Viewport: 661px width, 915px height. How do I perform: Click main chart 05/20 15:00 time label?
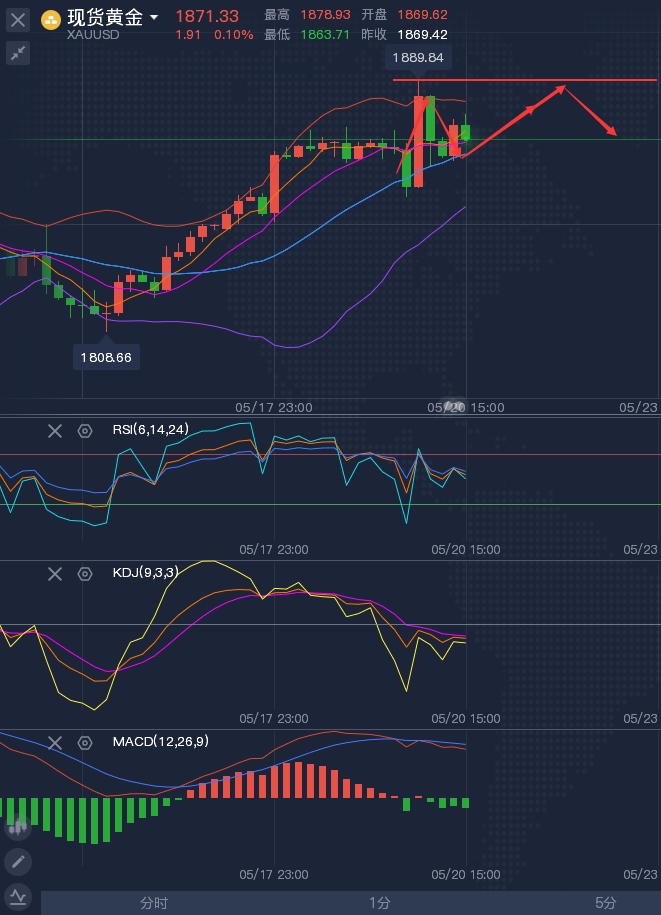466,407
